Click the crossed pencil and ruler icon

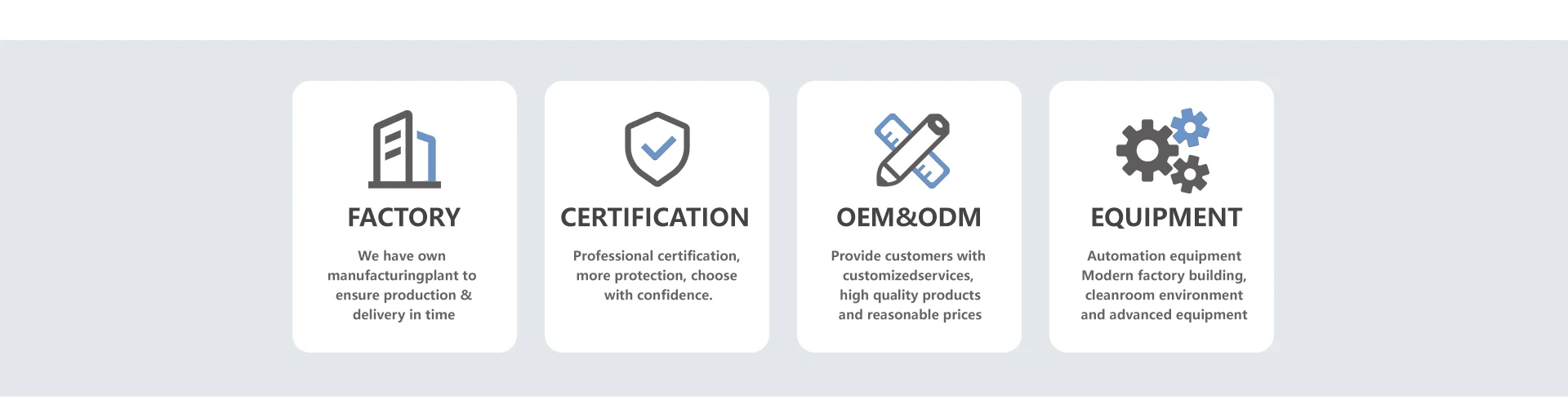pos(911,151)
